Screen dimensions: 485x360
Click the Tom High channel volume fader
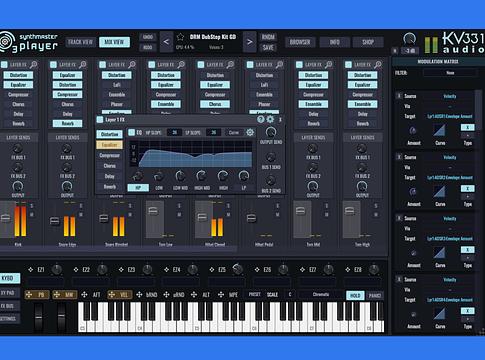(x=349, y=211)
